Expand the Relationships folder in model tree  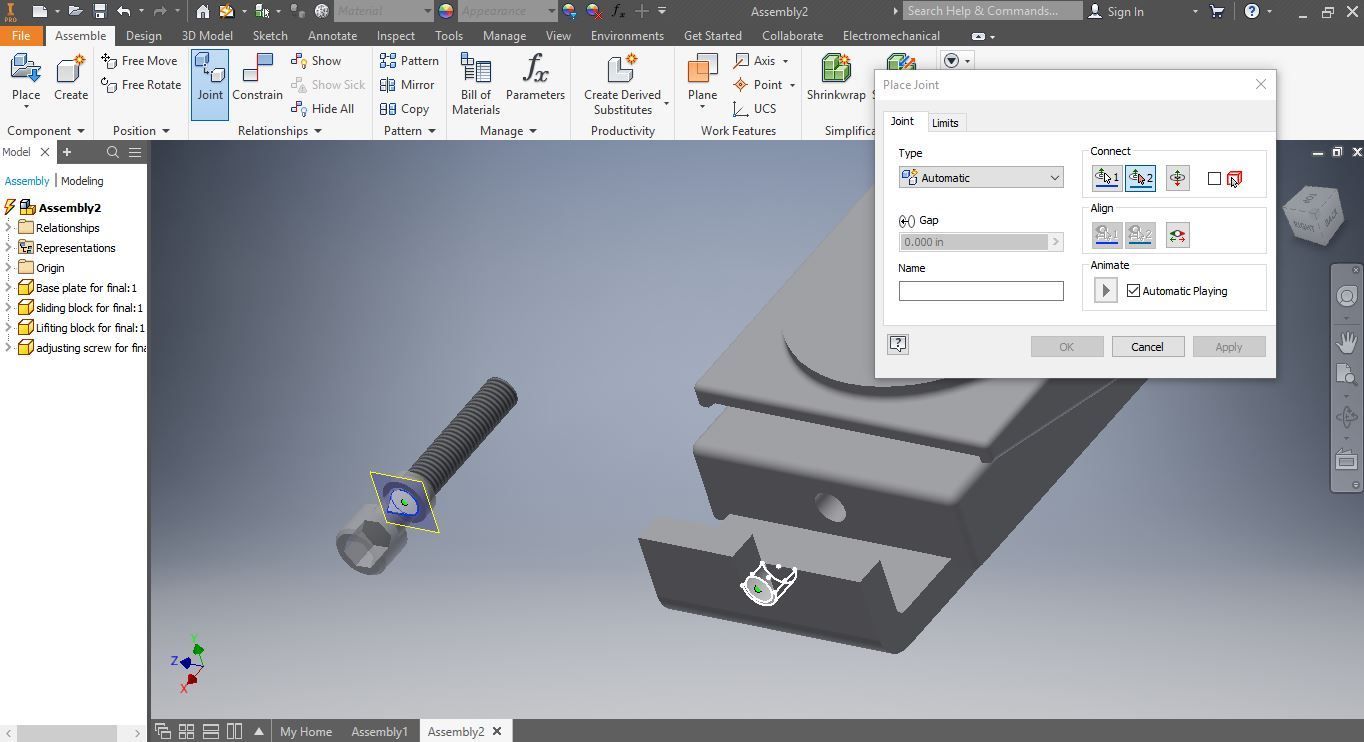click(8, 228)
